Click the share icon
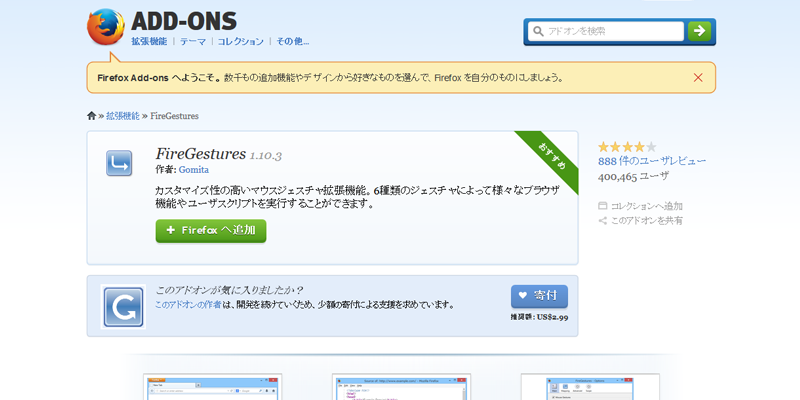This screenshot has height=400, width=800. (x=603, y=221)
